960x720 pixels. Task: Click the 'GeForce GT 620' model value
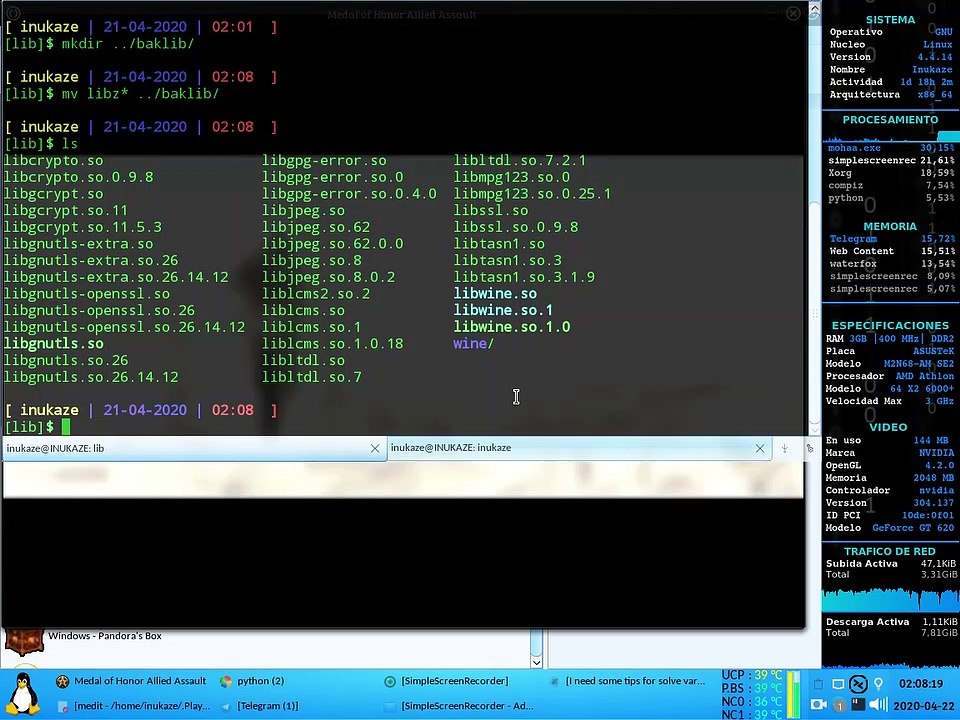(913, 528)
